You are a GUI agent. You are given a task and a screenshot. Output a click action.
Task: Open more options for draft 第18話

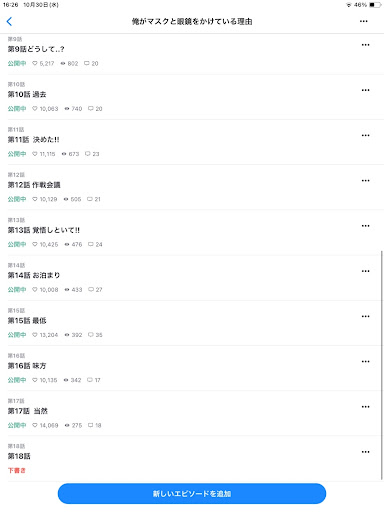pyautogui.click(x=365, y=452)
